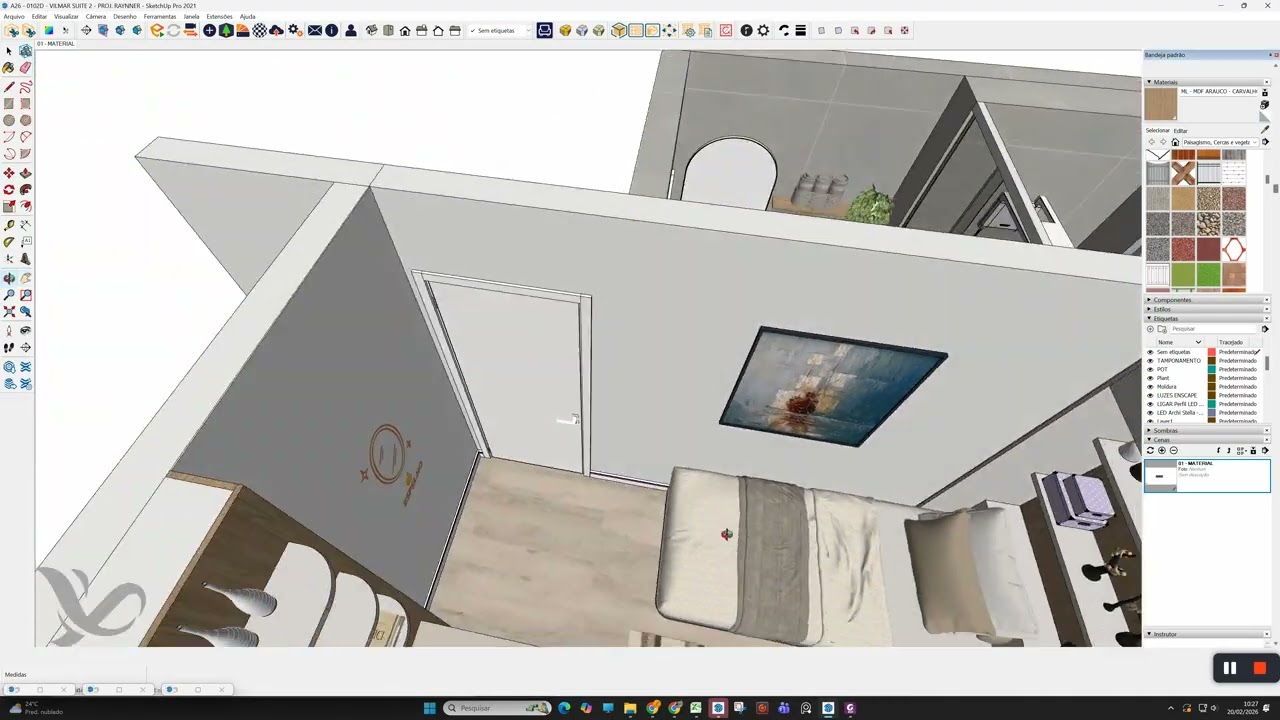Toggle visibility of LIGAR Perfil LED tag

coord(1150,404)
